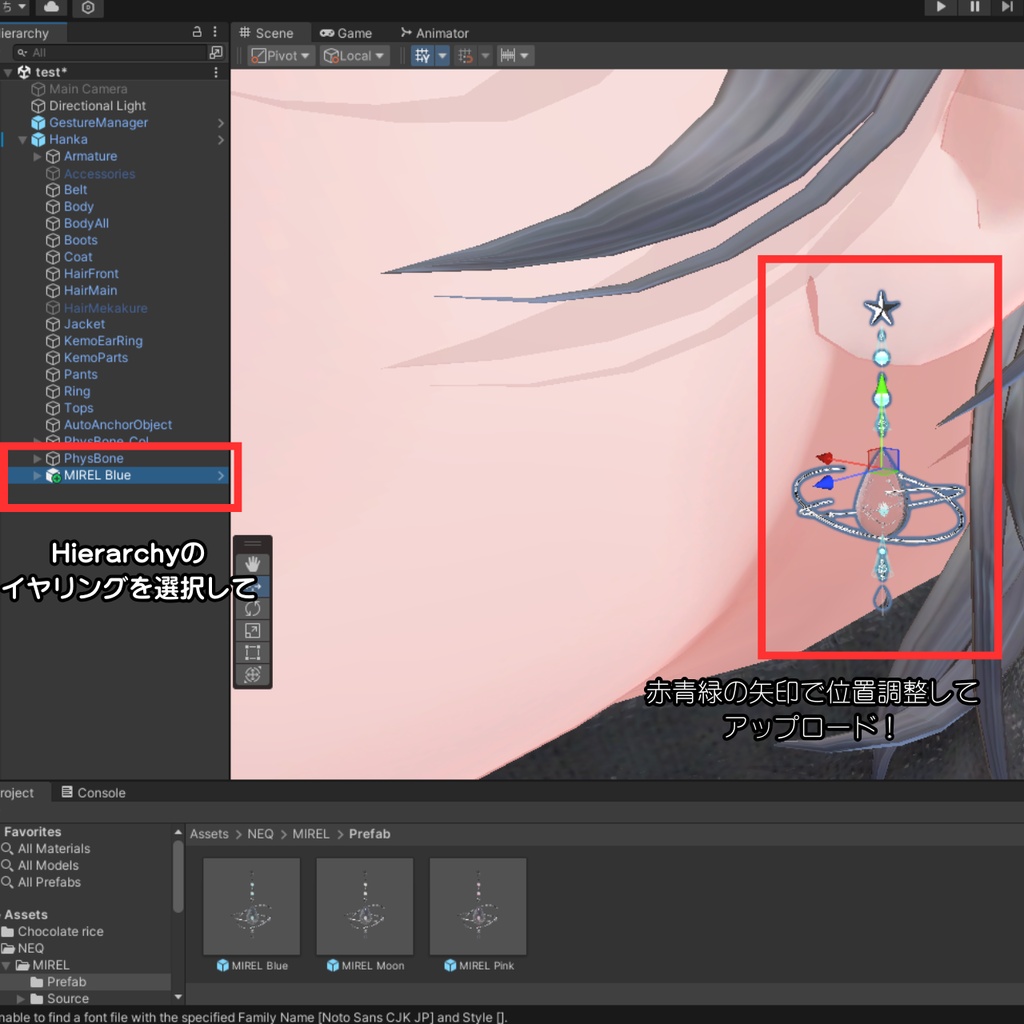This screenshot has width=1024, height=1024.
Task: Select the Rotate tool
Action: coord(253,609)
